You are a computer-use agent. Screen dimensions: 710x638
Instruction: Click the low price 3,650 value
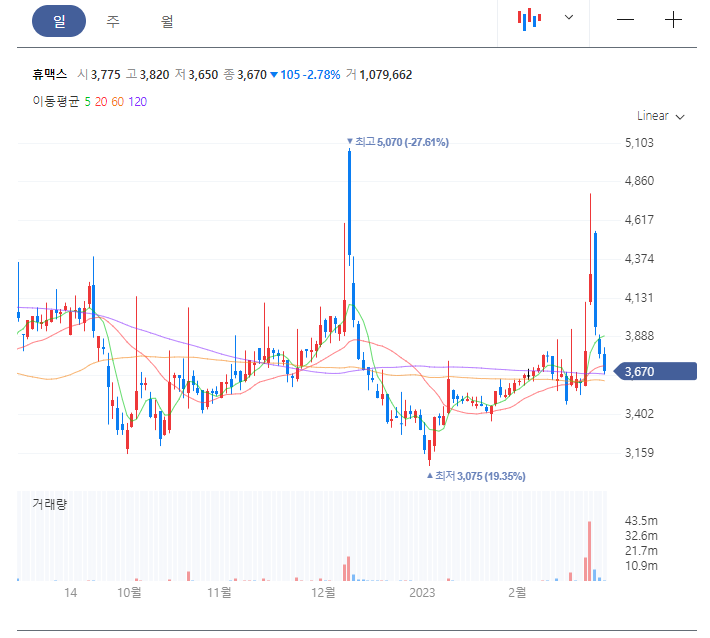[x=203, y=75]
